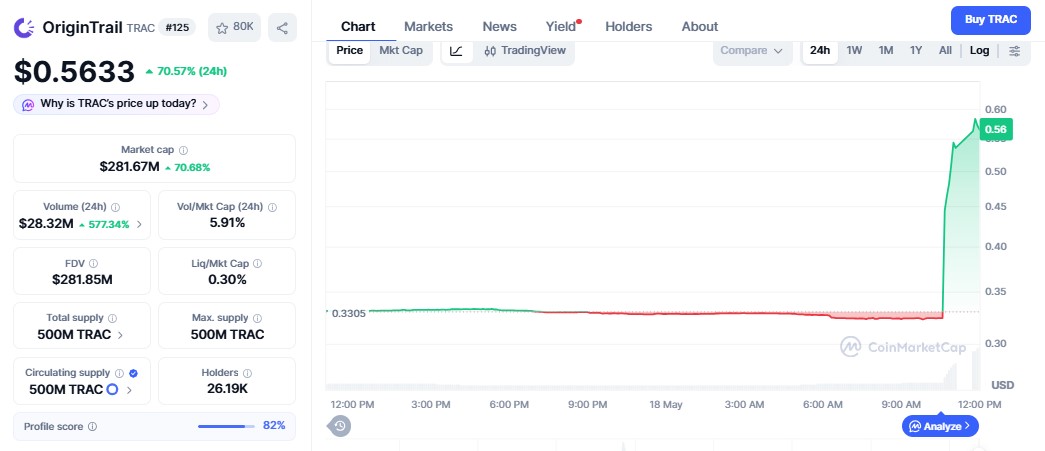Select Mkt Cap chart mode
1045x451 pixels.
coord(401,51)
